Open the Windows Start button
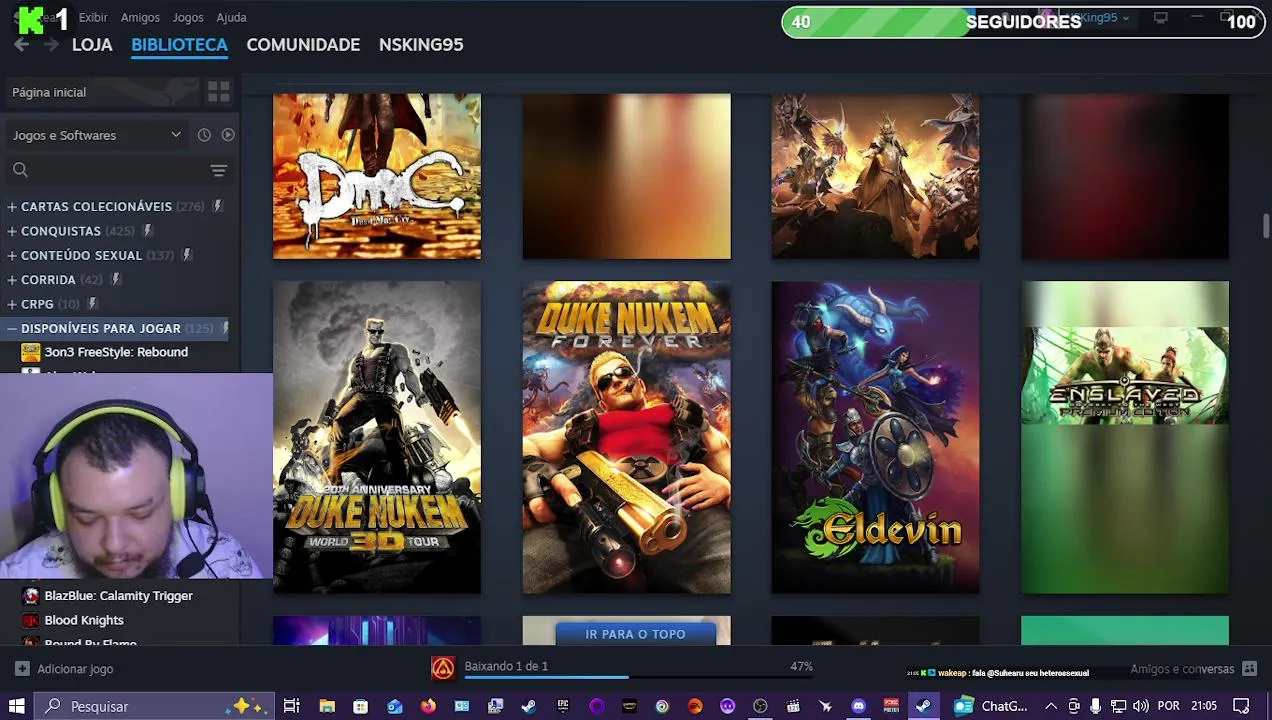The height and width of the screenshot is (720, 1272). (x=16, y=706)
